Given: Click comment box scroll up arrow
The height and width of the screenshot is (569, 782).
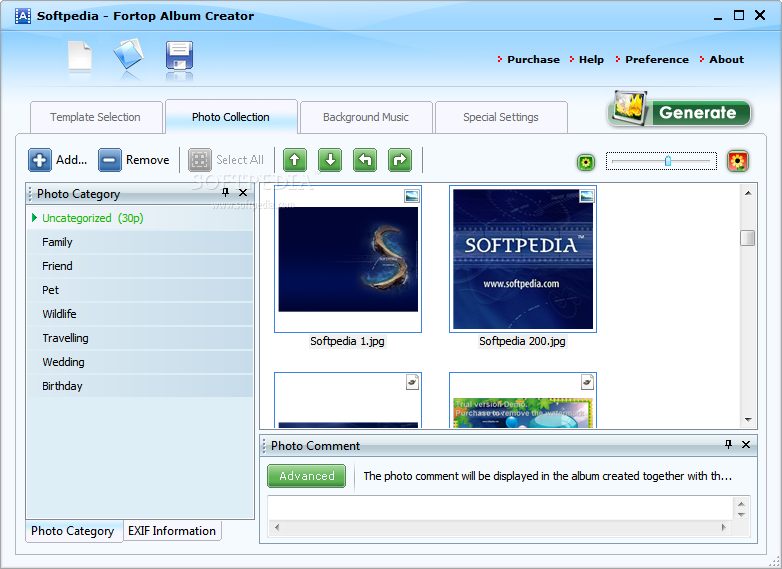Looking at the screenshot, I should (x=742, y=504).
